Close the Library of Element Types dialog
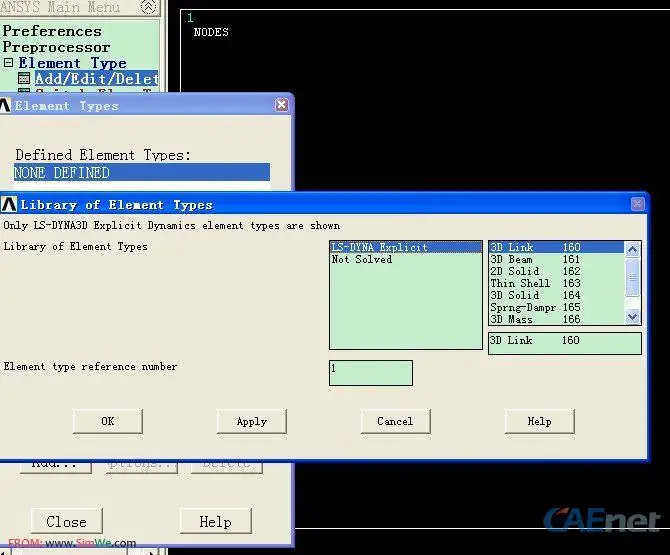Image resolution: width=670 pixels, height=555 pixels. coord(638,204)
